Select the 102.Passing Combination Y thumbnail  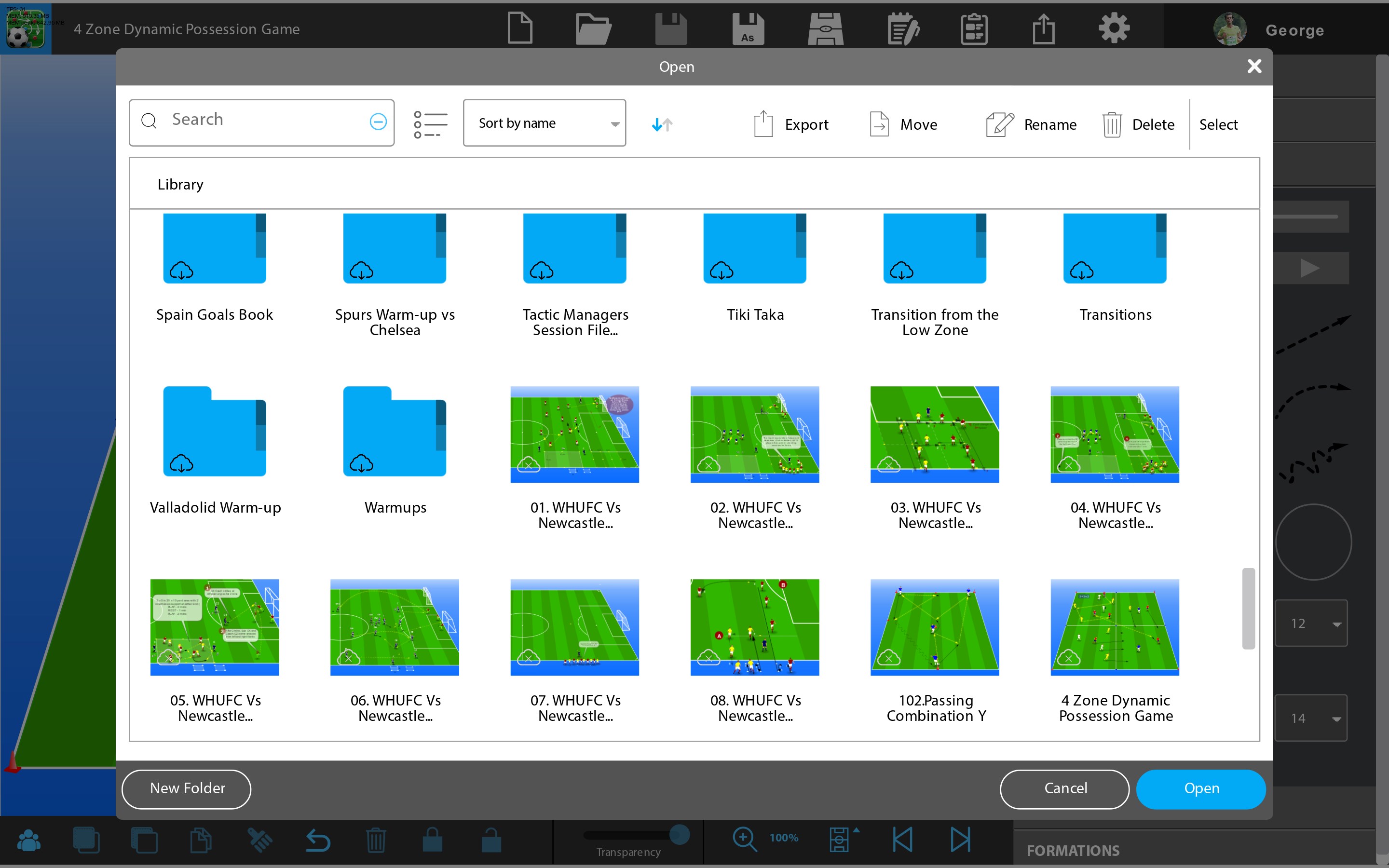click(x=934, y=627)
